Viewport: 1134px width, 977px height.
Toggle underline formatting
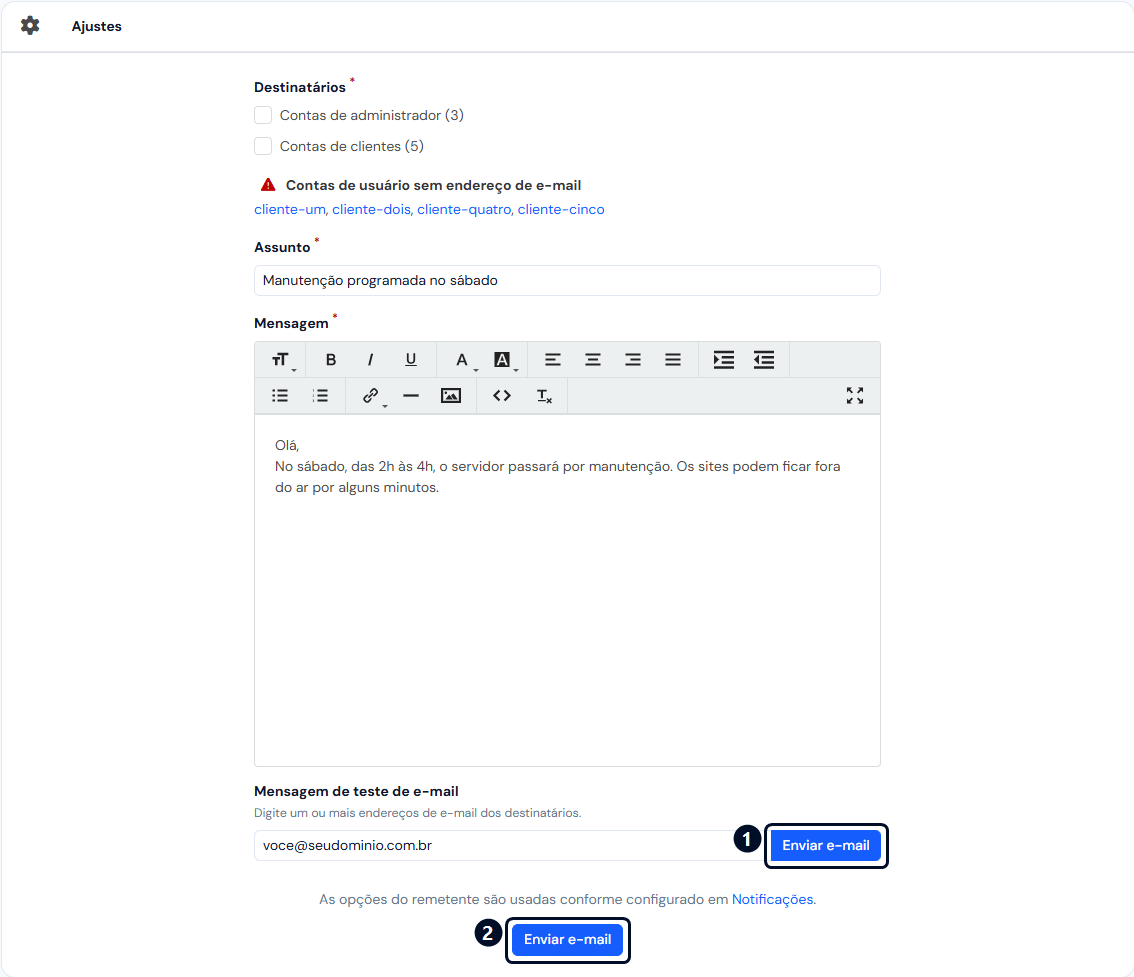point(411,360)
